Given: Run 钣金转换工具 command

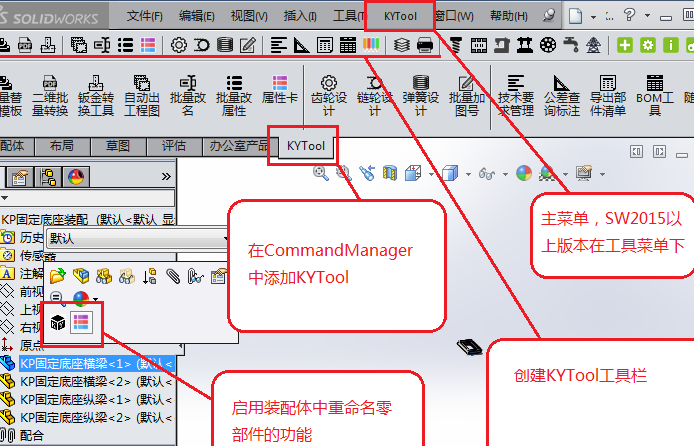Looking at the screenshot, I should pos(96,96).
